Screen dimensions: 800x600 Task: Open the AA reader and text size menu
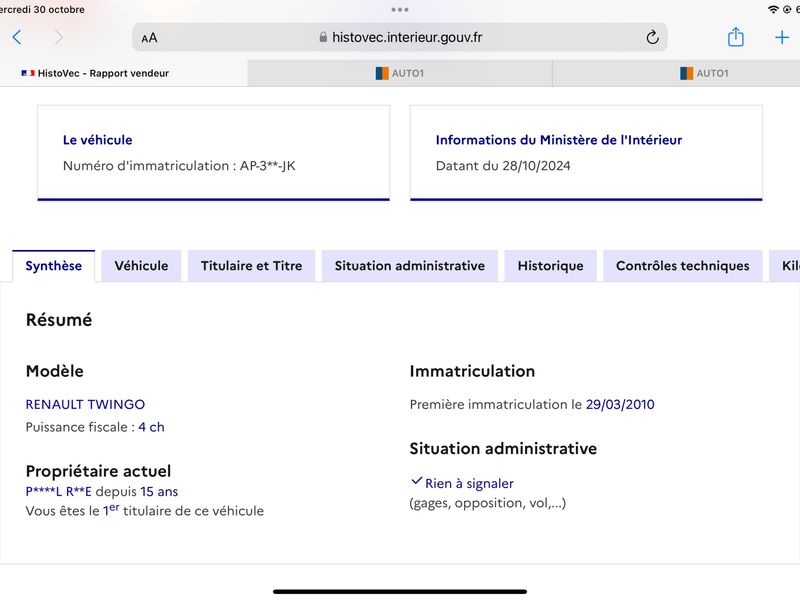[x=149, y=38]
